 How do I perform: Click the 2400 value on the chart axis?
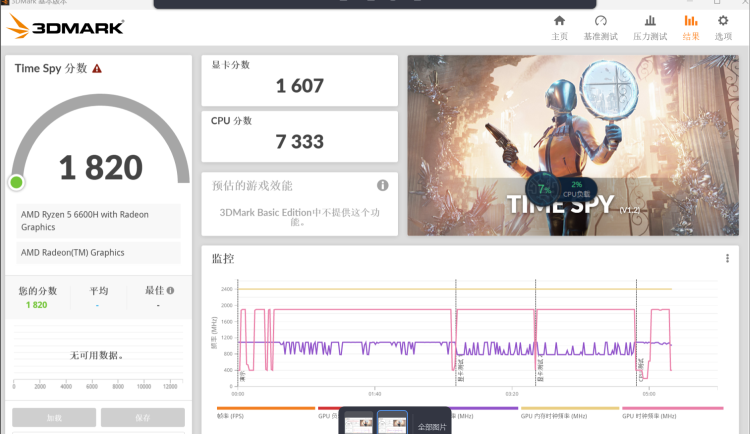[227, 289]
